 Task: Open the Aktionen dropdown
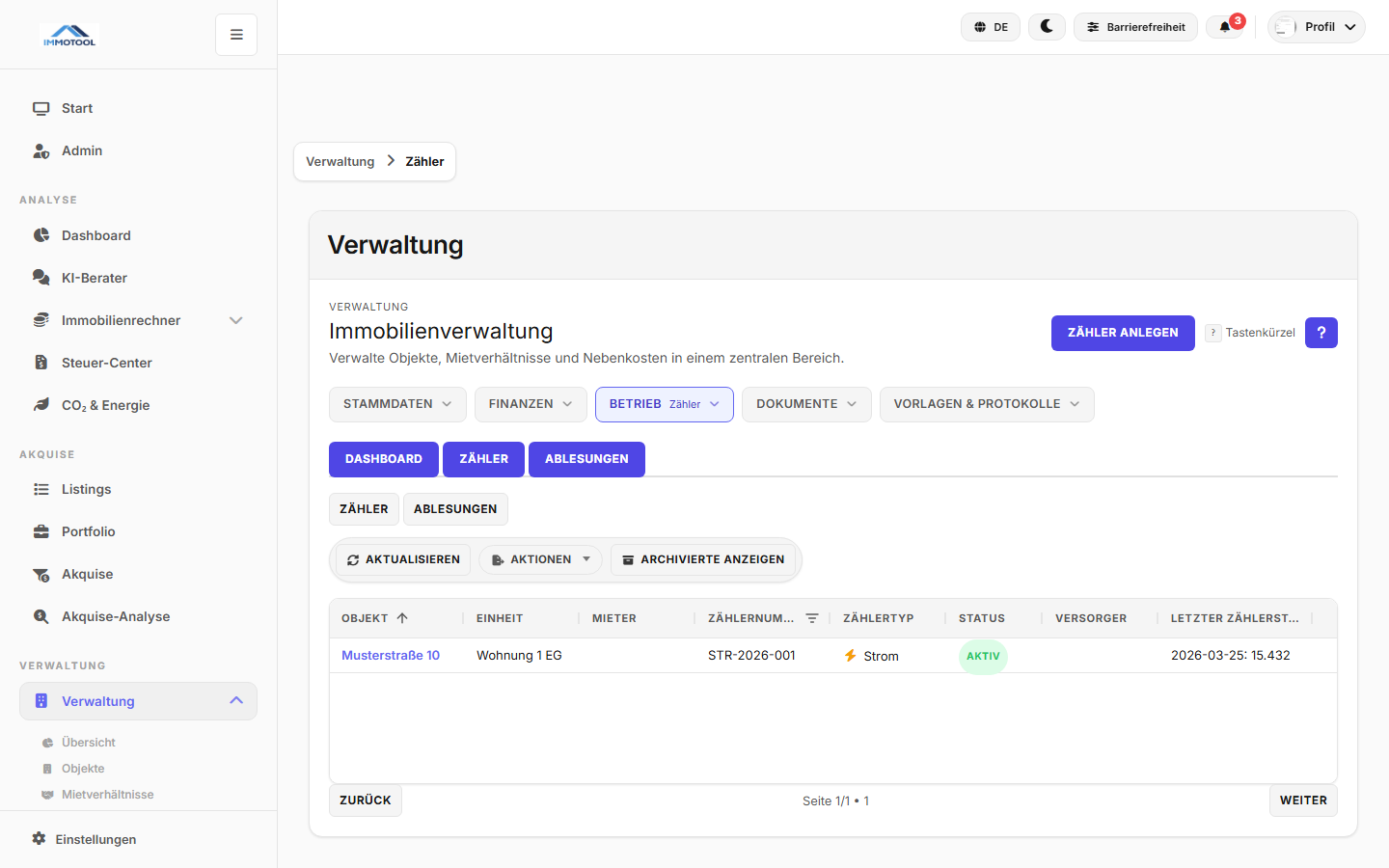(x=540, y=559)
